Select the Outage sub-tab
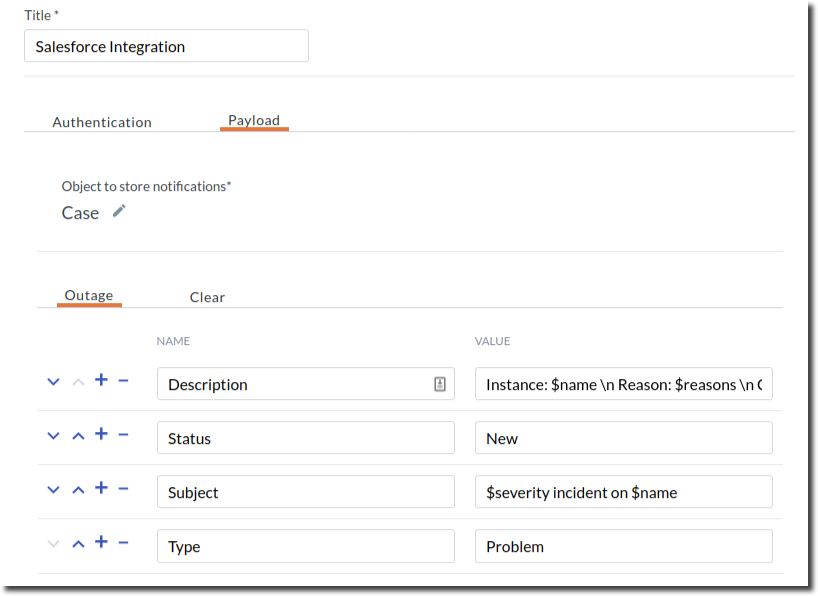Screen dimensions: 818x596 [89, 296]
